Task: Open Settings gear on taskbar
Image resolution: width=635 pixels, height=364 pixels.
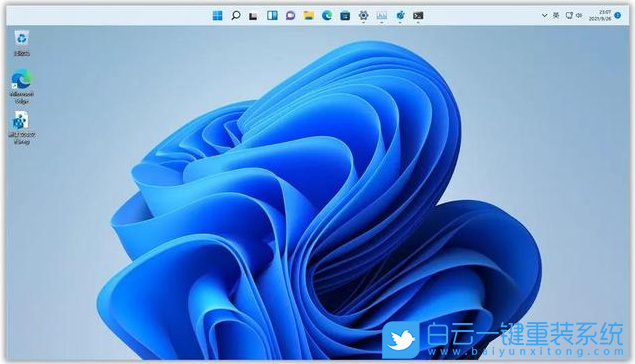Action: tap(363, 15)
